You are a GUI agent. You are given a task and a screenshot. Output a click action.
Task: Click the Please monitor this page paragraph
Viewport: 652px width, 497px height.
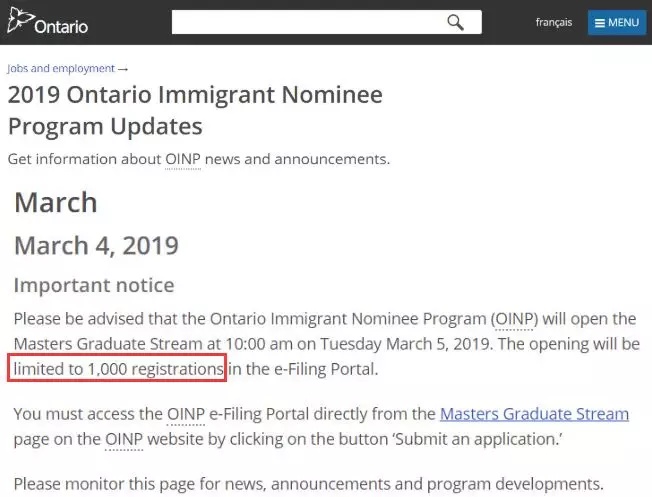[x=309, y=484]
